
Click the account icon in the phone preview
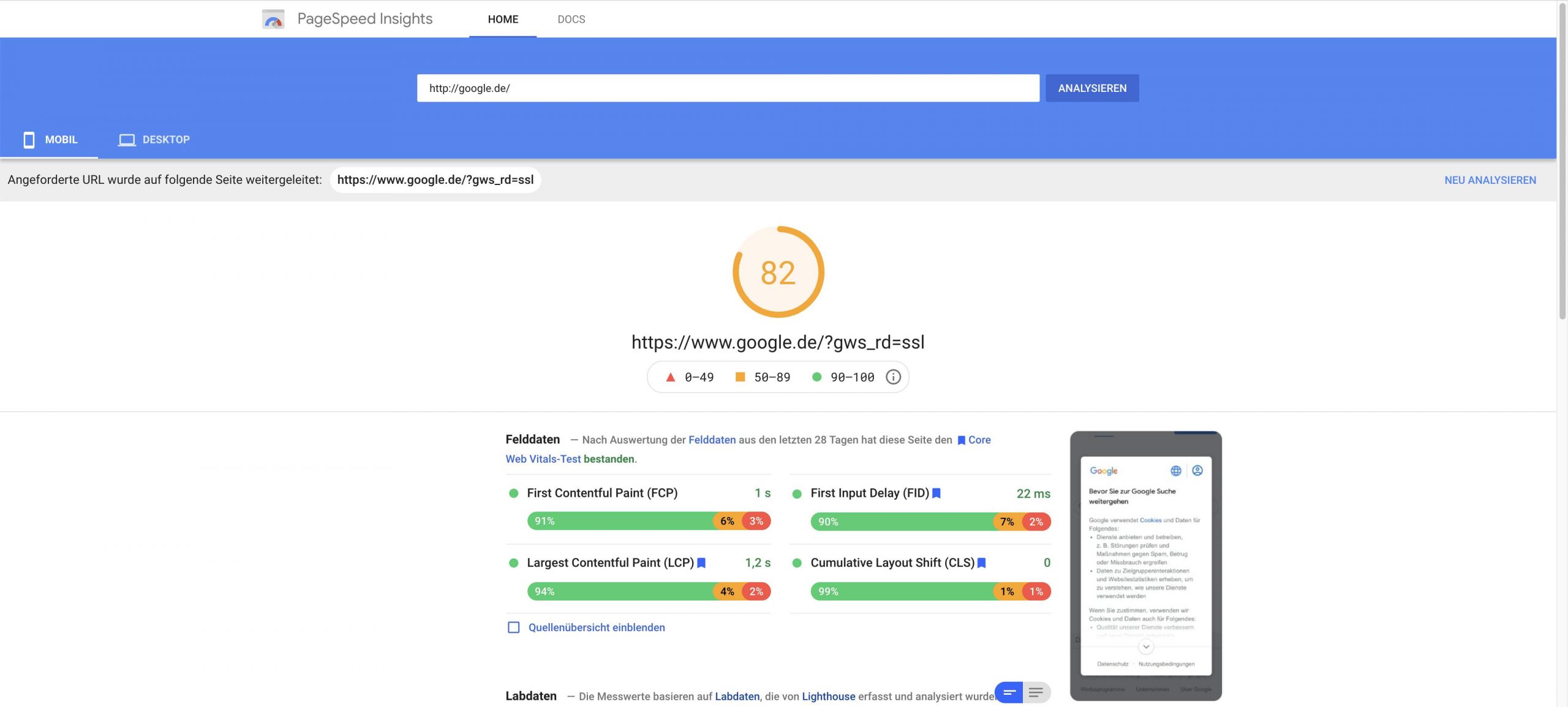[1197, 470]
